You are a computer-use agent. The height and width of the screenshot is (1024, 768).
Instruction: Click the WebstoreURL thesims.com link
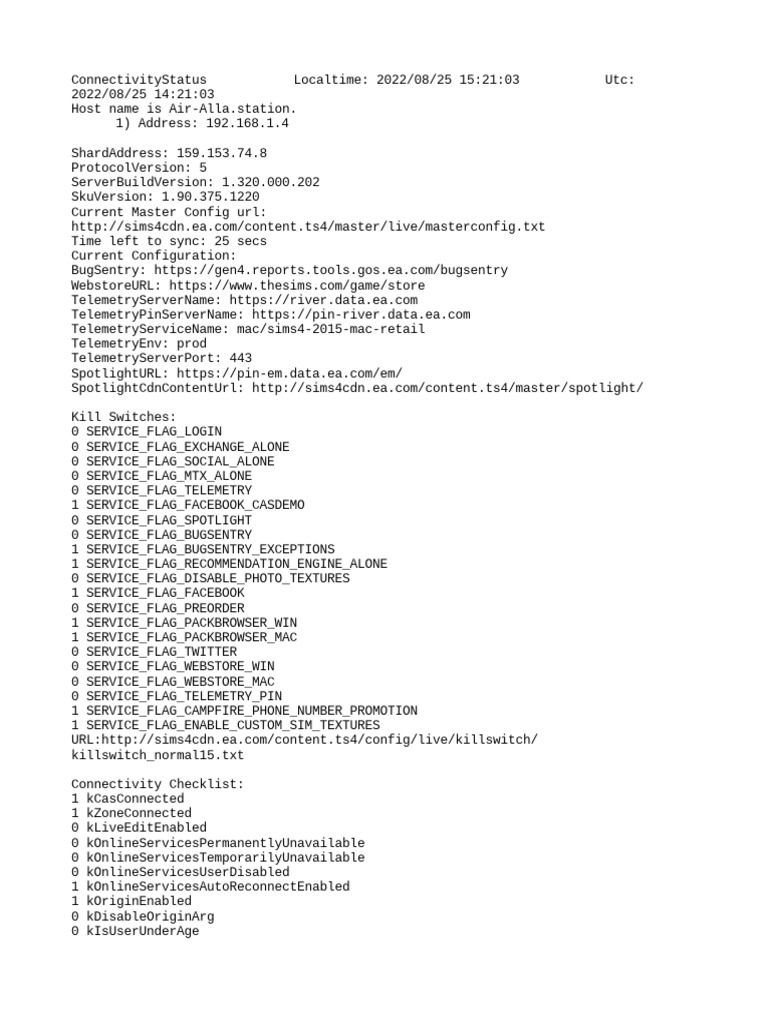pyautogui.click(x=296, y=285)
